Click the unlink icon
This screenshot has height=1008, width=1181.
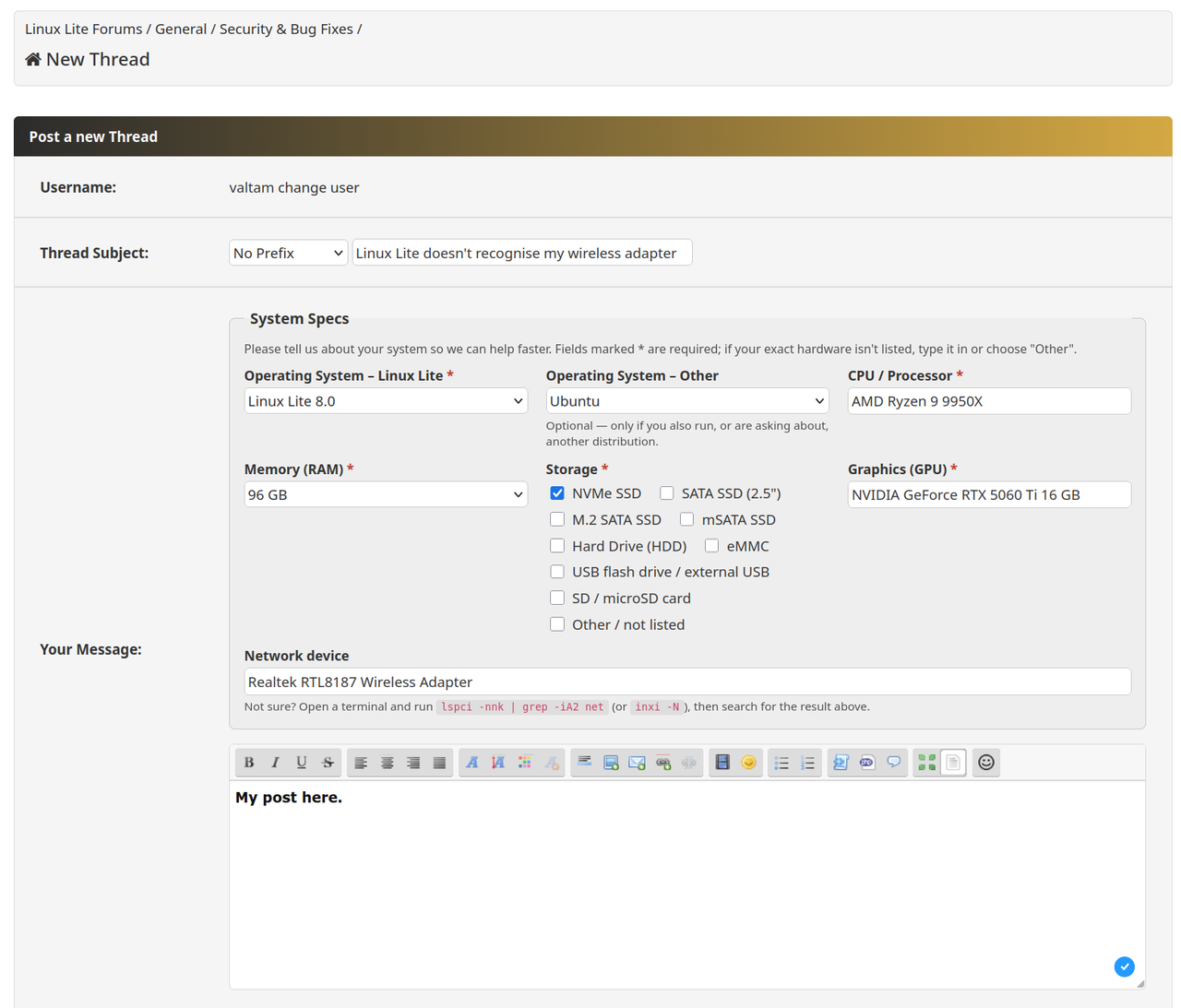pos(689,763)
